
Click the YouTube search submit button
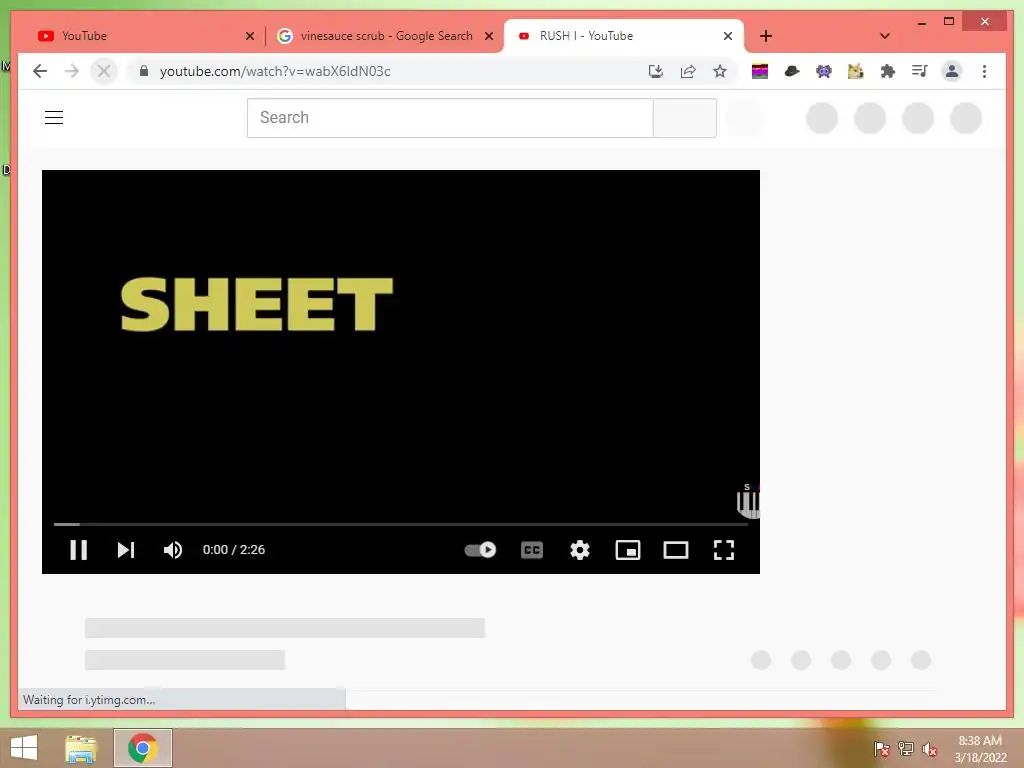tap(685, 118)
